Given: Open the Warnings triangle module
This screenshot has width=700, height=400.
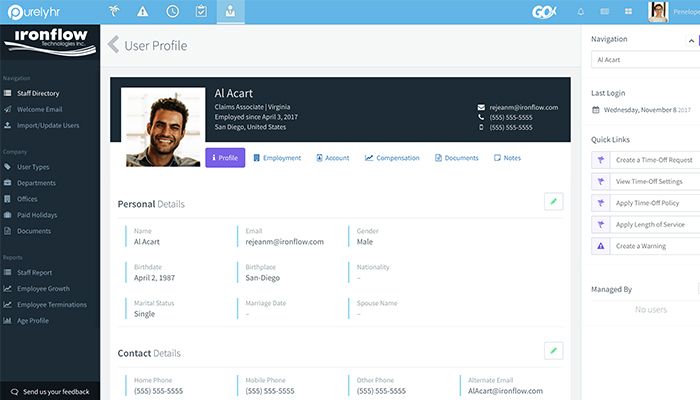Looking at the screenshot, I should point(143,12).
